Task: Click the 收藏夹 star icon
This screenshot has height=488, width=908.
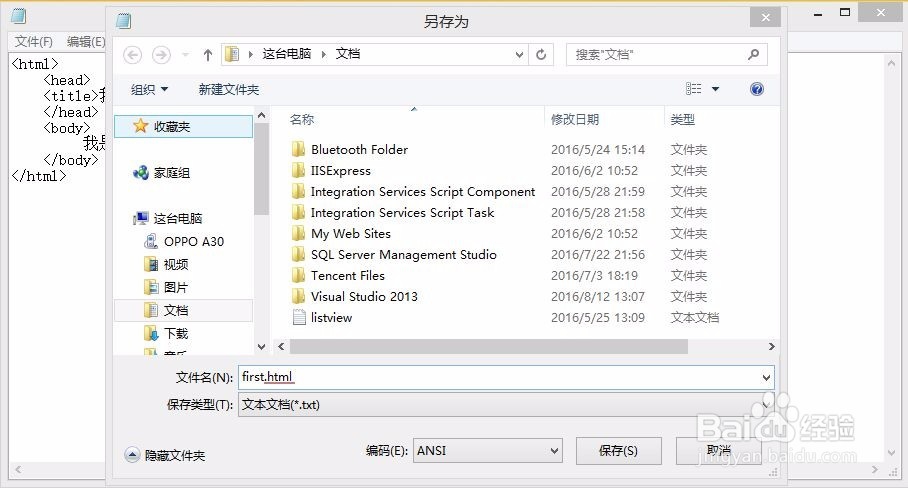Action: (x=141, y=126)
